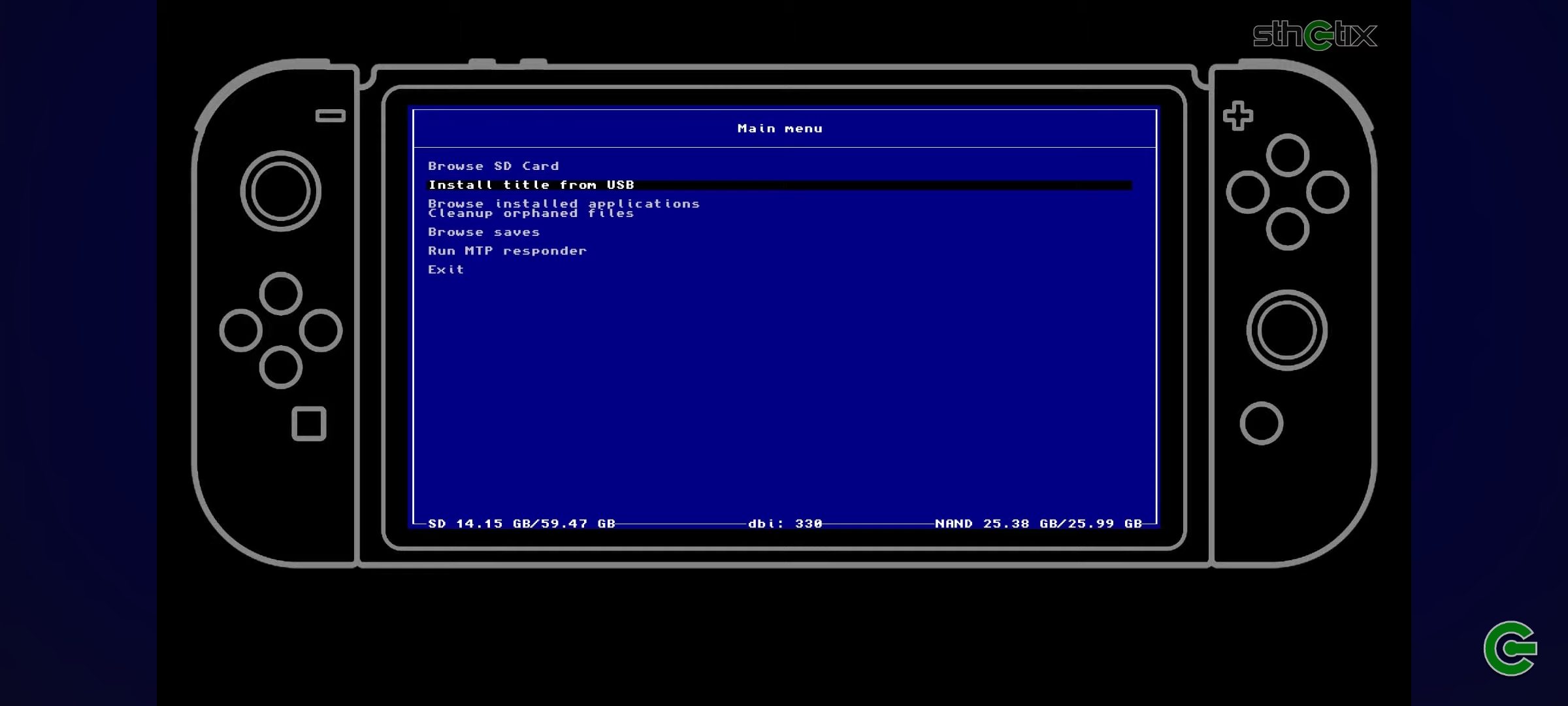Tap the round Home button
The width and height of the screenshot is (1568, 706).
tap(1261, 424)
